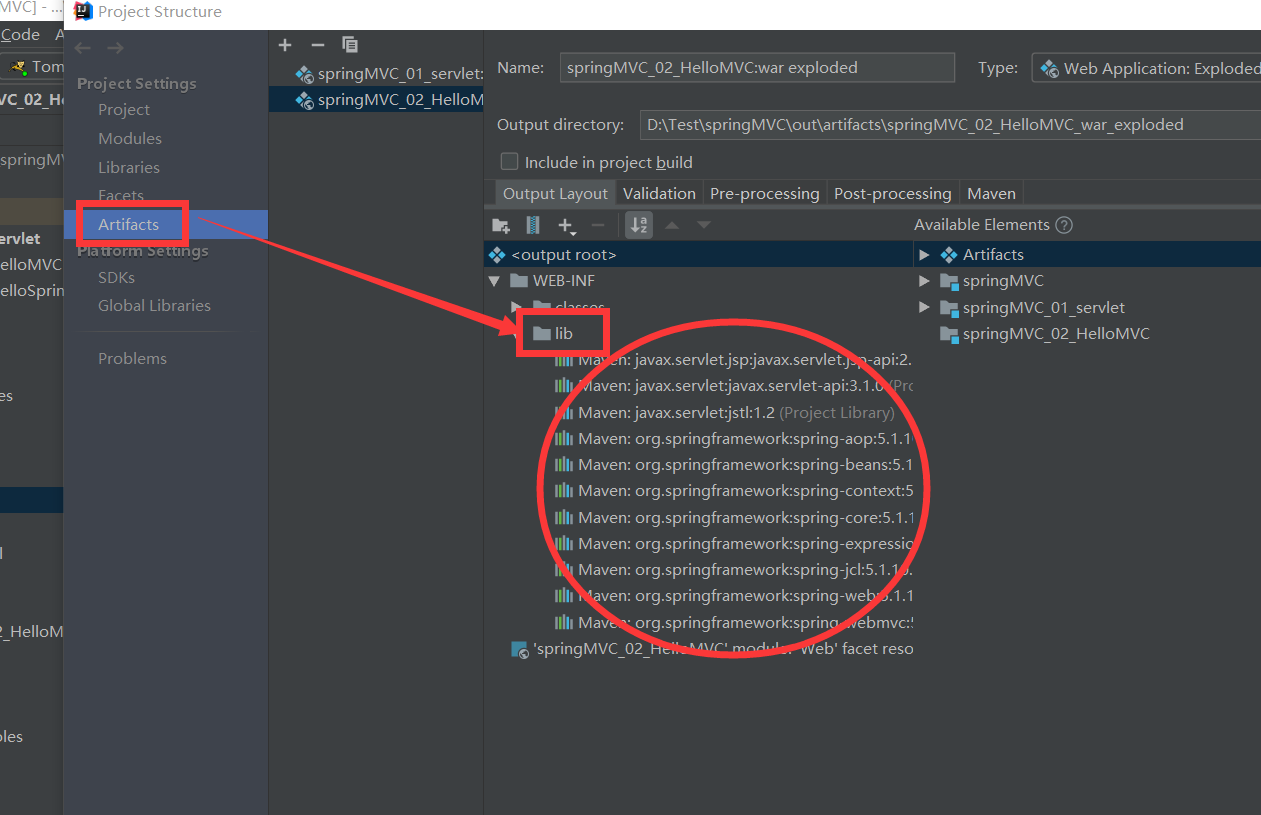Open the Post-processing tab

coord(892,193)
